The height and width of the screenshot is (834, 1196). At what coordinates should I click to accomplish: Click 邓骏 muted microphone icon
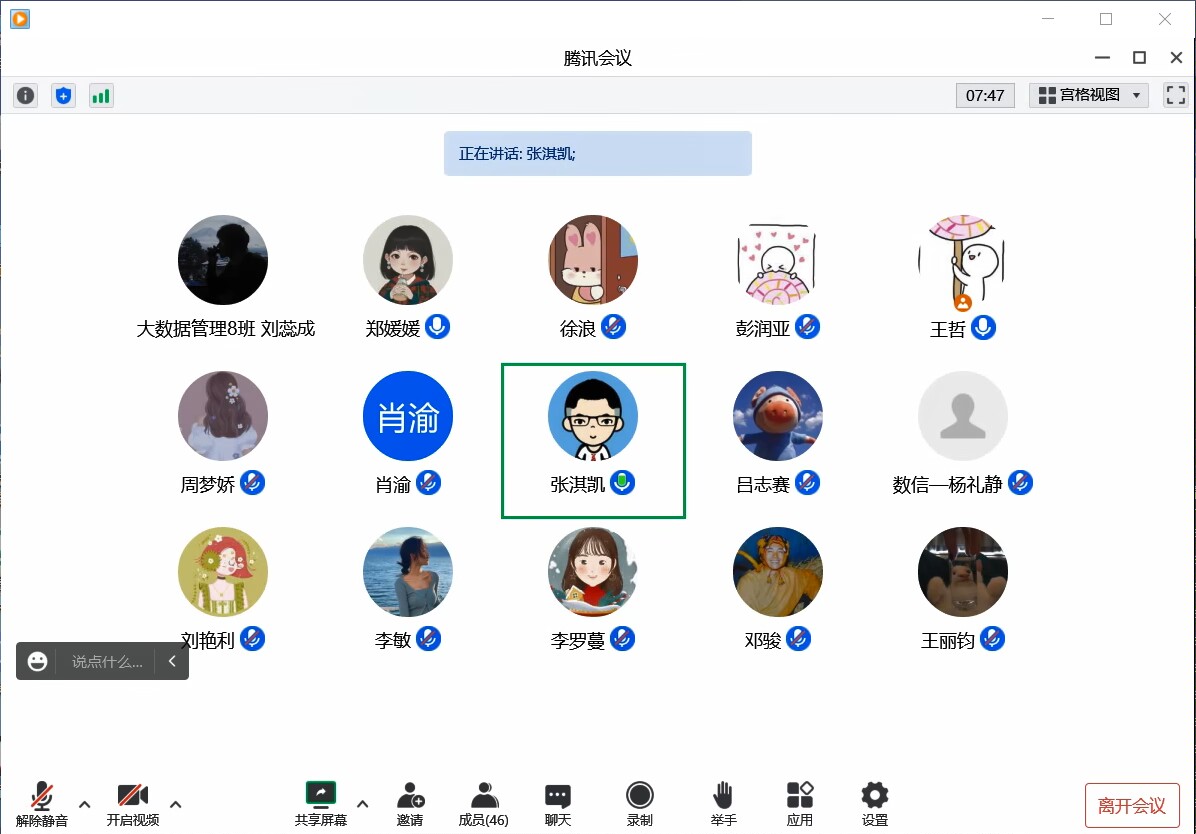pos(799,638)
